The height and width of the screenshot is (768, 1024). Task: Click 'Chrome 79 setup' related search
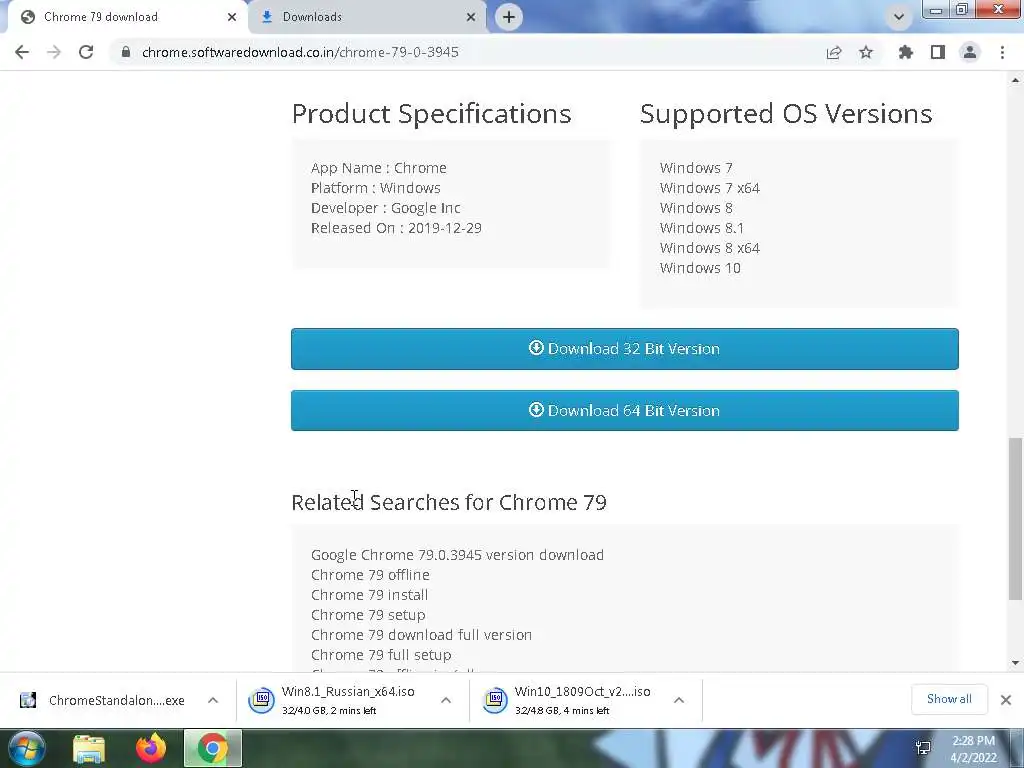368,615
